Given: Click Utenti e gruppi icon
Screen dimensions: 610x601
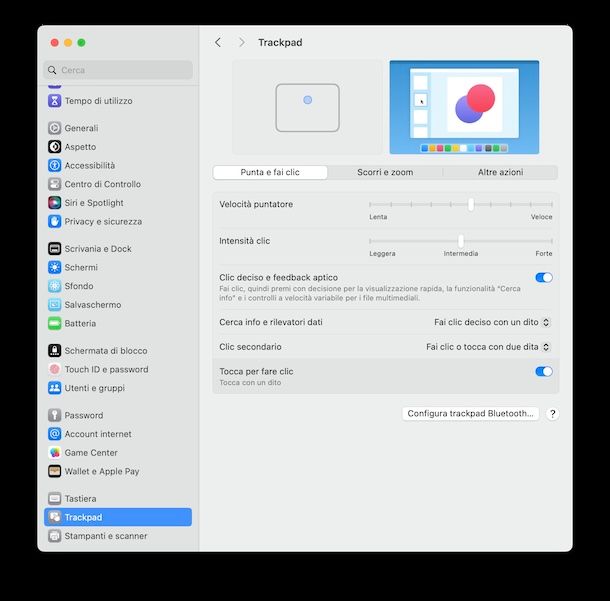Looking at the screenshot, I should (x=54, y=388).
